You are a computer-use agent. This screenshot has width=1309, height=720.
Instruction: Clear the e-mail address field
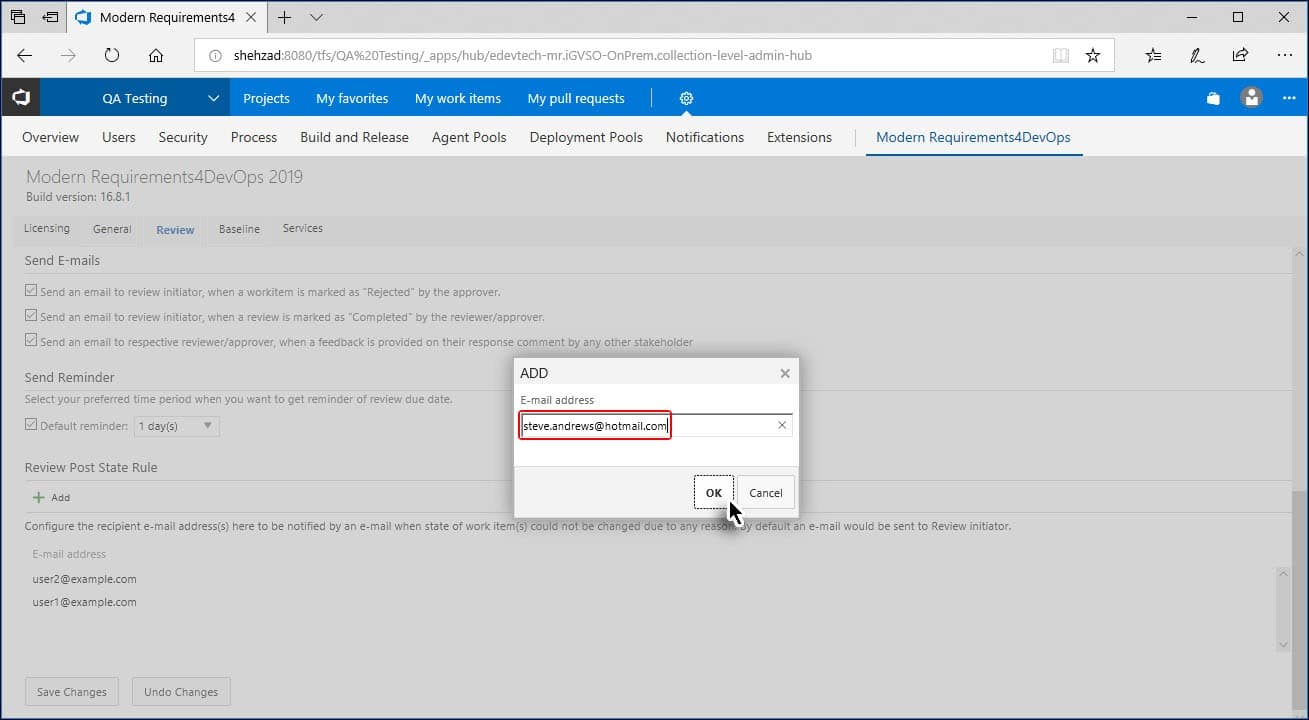pyautogui.click(x=782, y=425)
